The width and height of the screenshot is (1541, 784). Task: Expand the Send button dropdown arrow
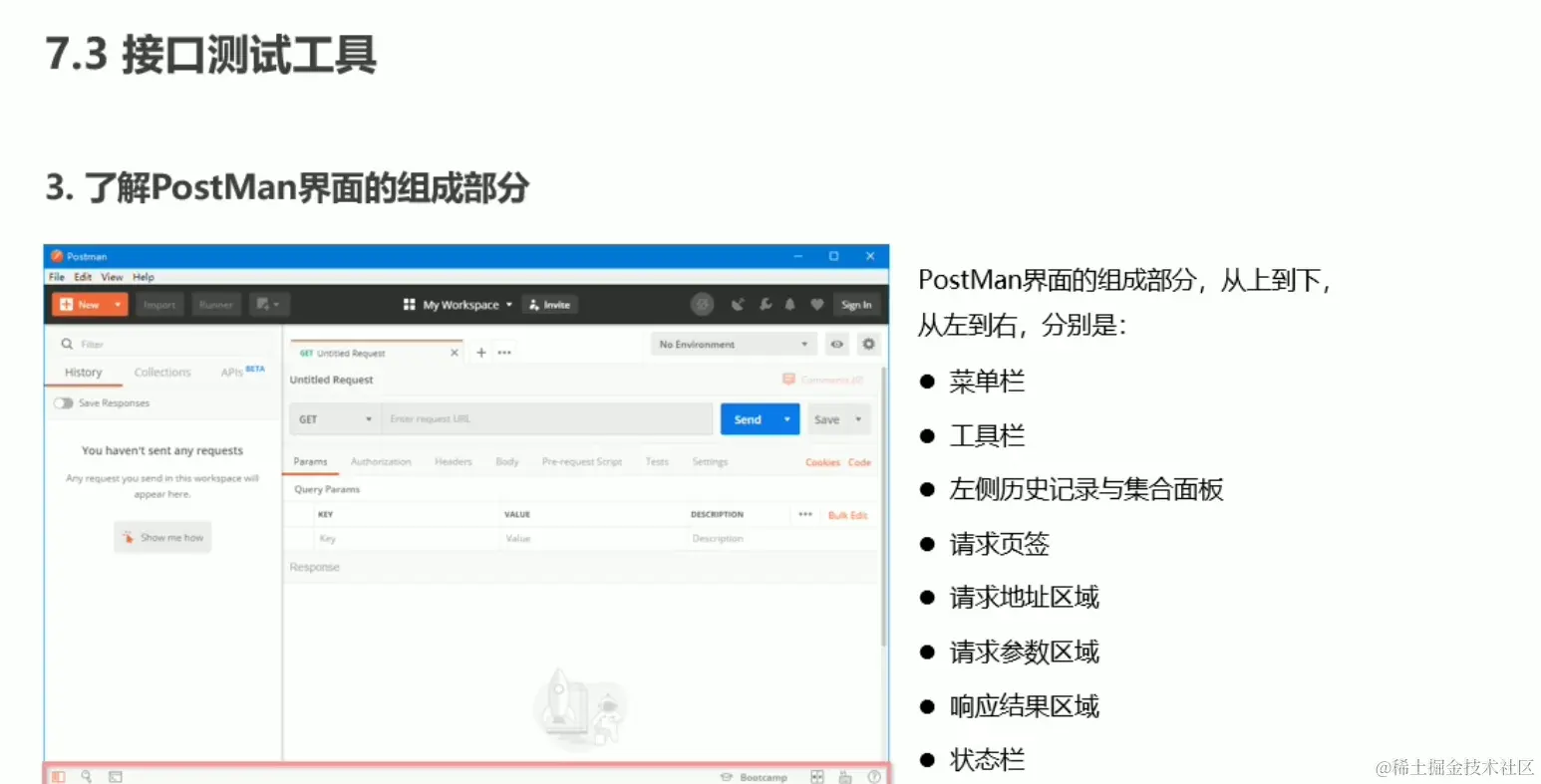(x=787, y=419)
